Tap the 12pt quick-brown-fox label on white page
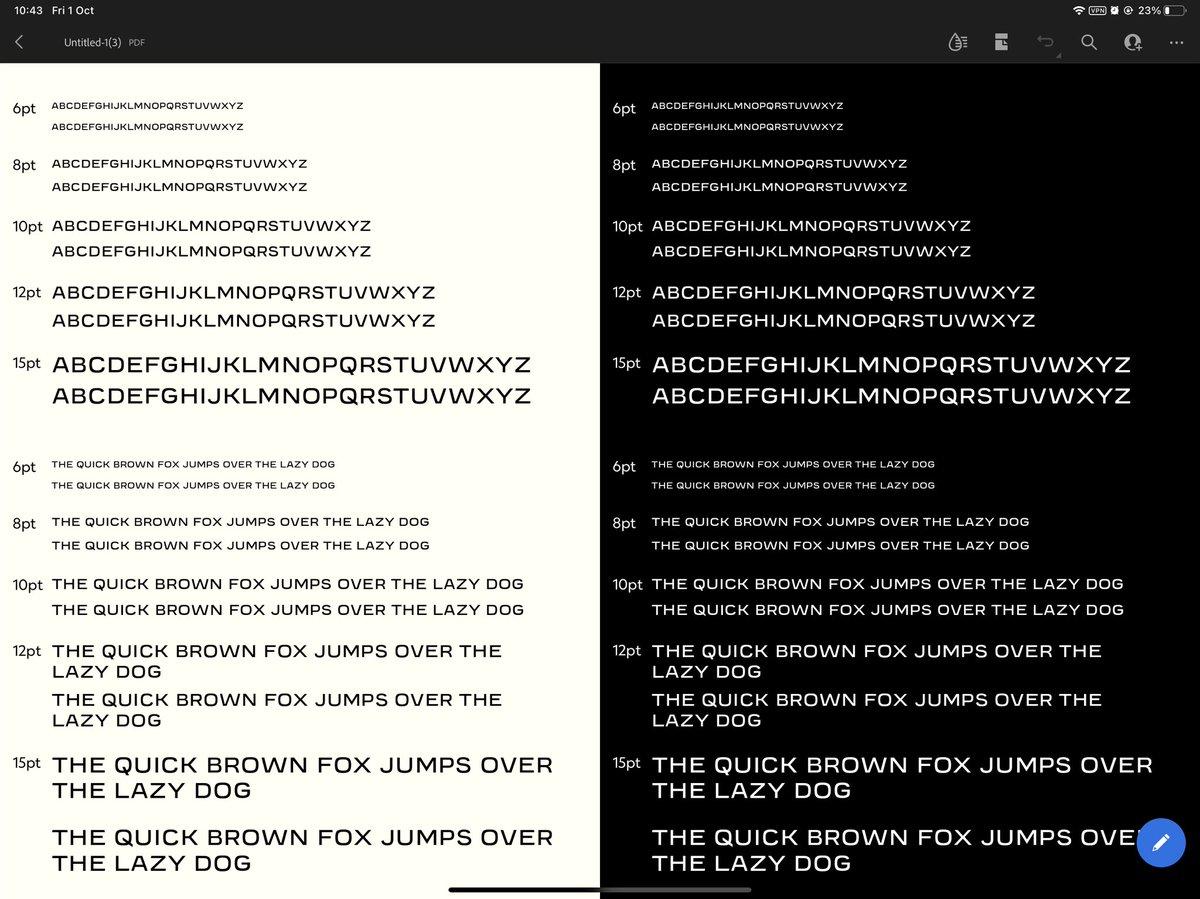 click(27, 651)
